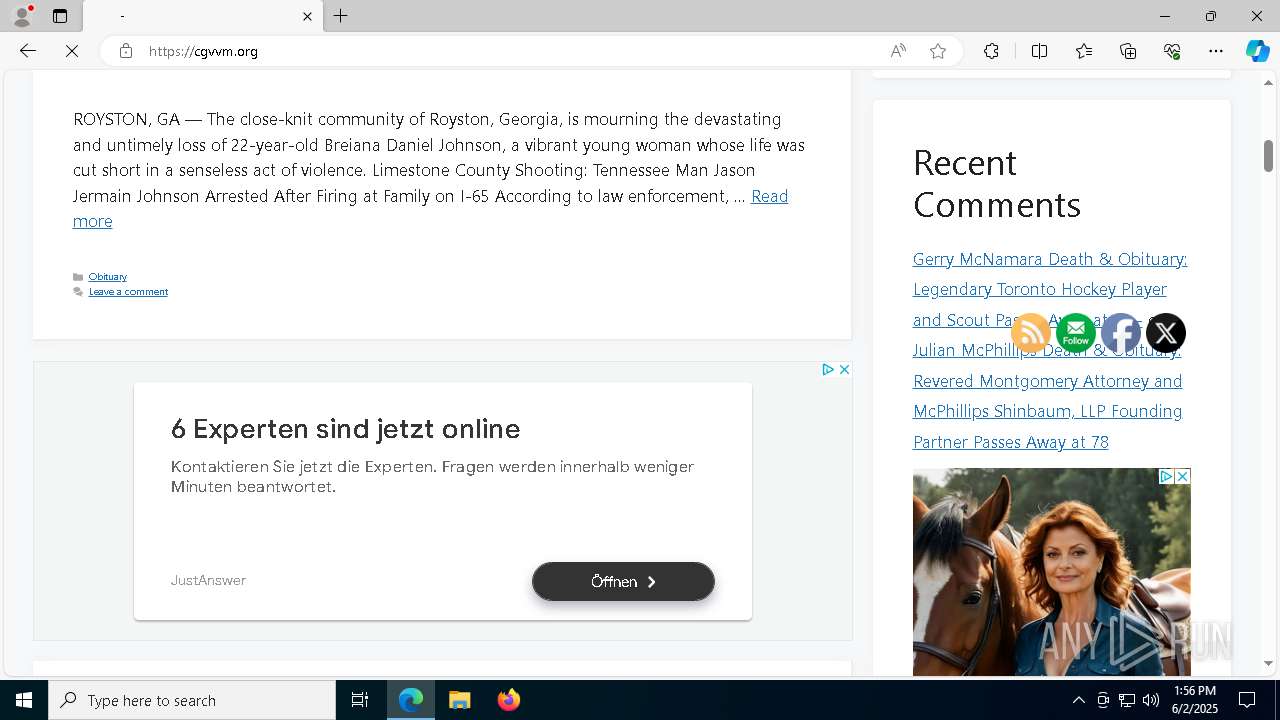Add this page to favorites
Image resolution: width=1280 pixels, height=720 pixels.
click(938, 51)
